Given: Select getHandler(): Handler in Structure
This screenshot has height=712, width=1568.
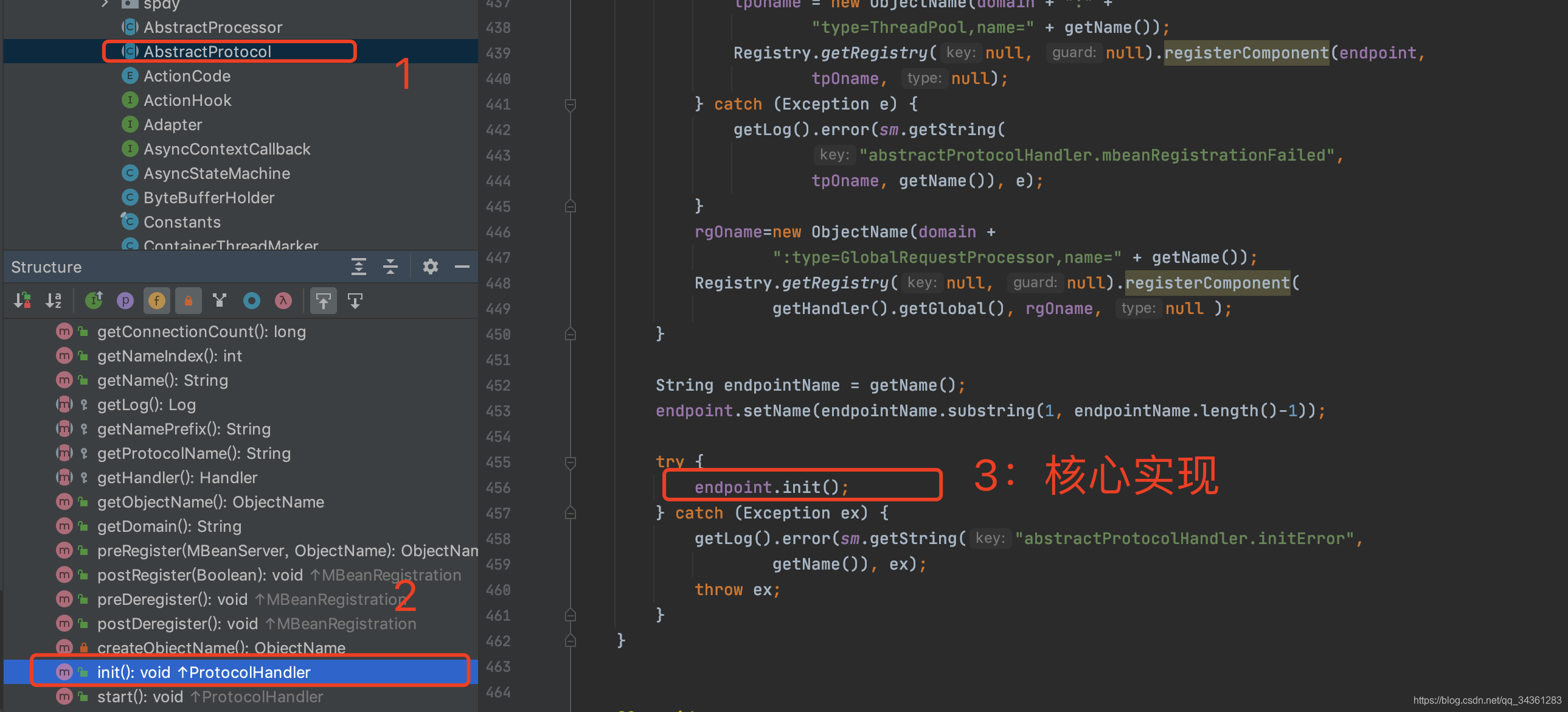Looking at the screenshot, I should [240, 478].
